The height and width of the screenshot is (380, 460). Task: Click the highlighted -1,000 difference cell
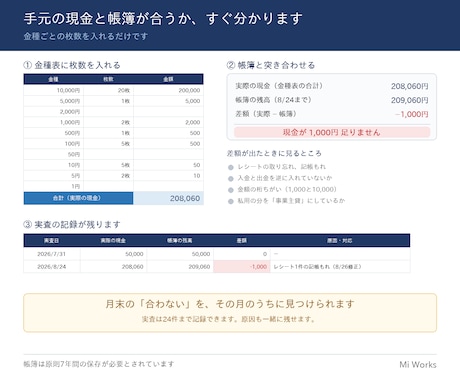pos(242,267)
